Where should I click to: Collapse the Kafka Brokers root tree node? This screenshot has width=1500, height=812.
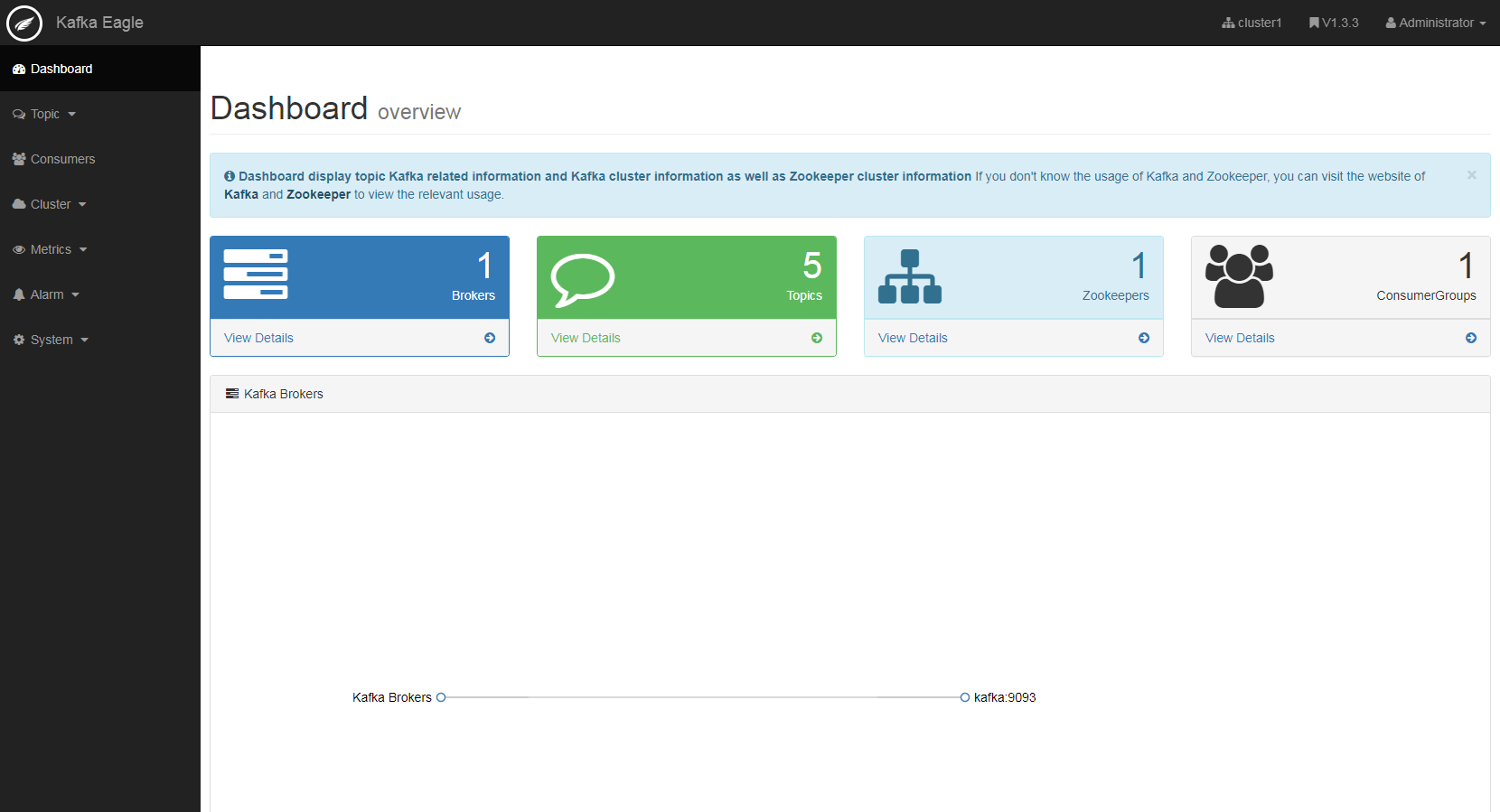441,697
